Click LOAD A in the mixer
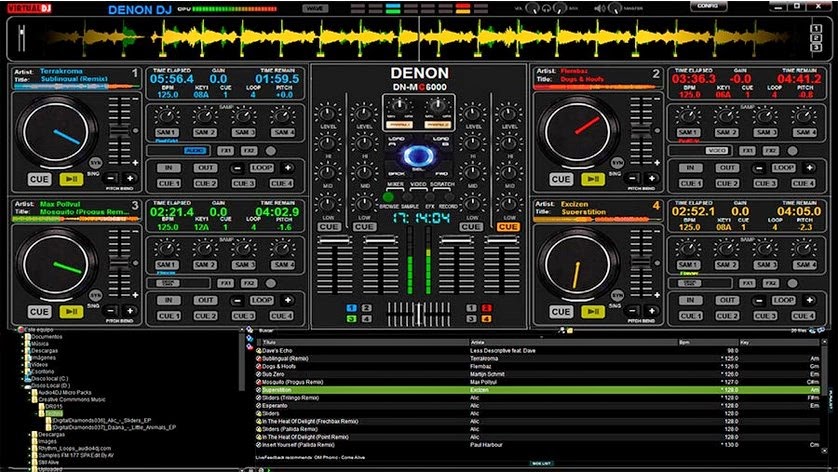Screen dimensions: 838x472 [x=396, y=141]
